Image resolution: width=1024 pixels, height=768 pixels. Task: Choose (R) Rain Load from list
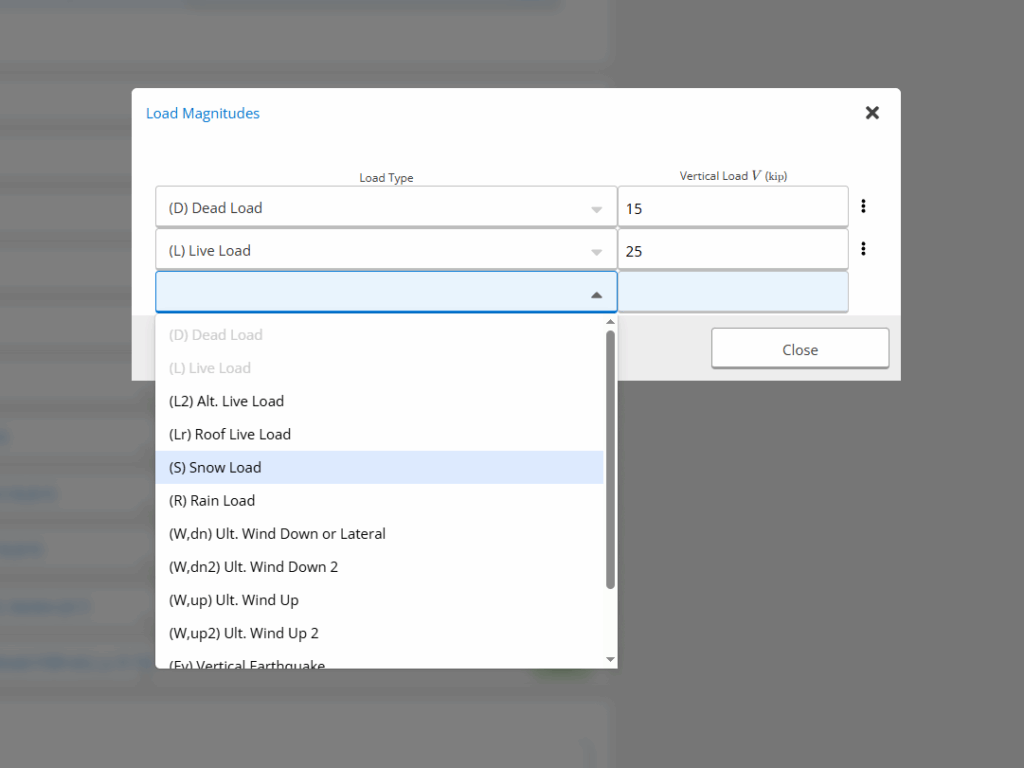coord(212,500)
